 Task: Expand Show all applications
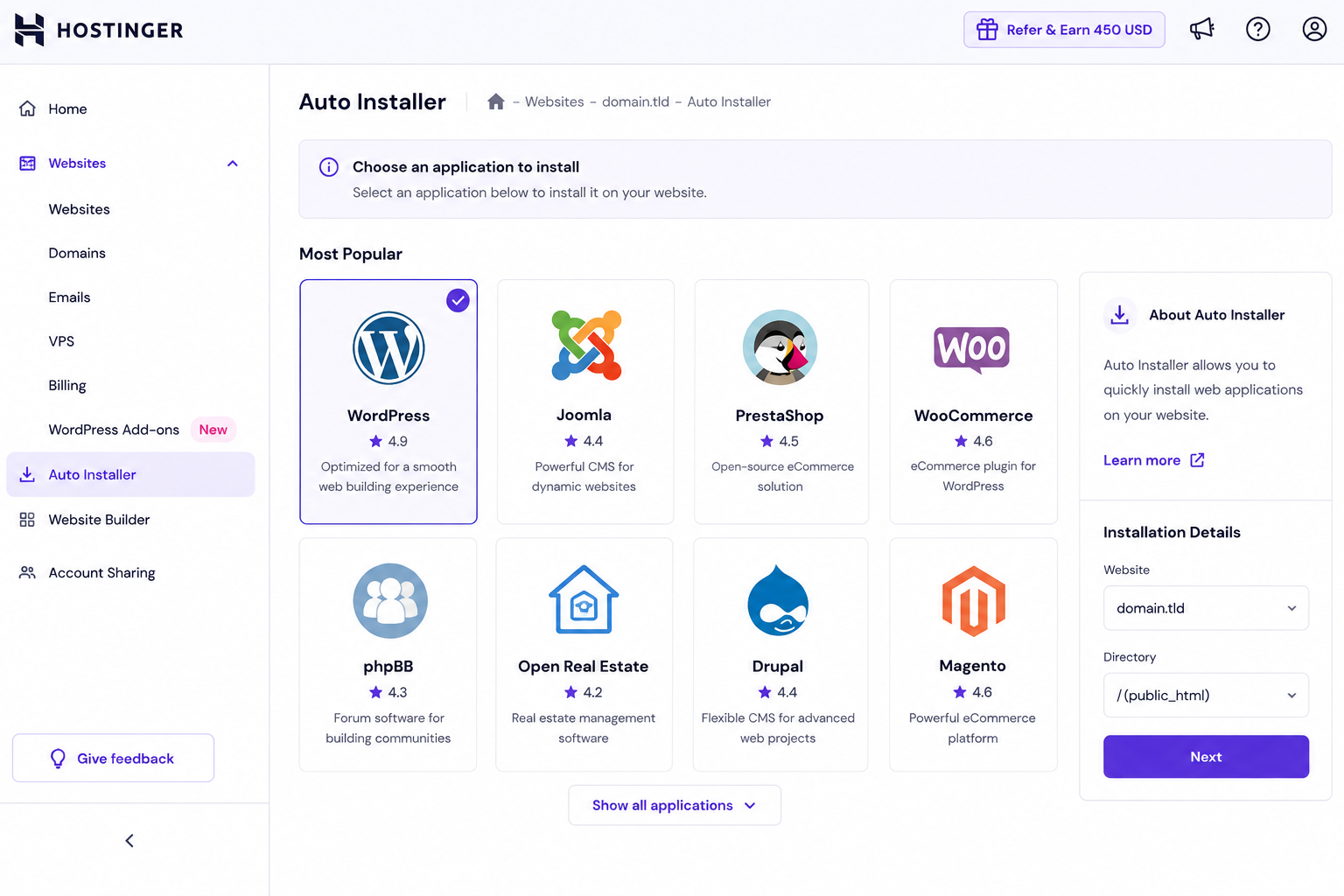pyautogui.click(x=675, y=805)
